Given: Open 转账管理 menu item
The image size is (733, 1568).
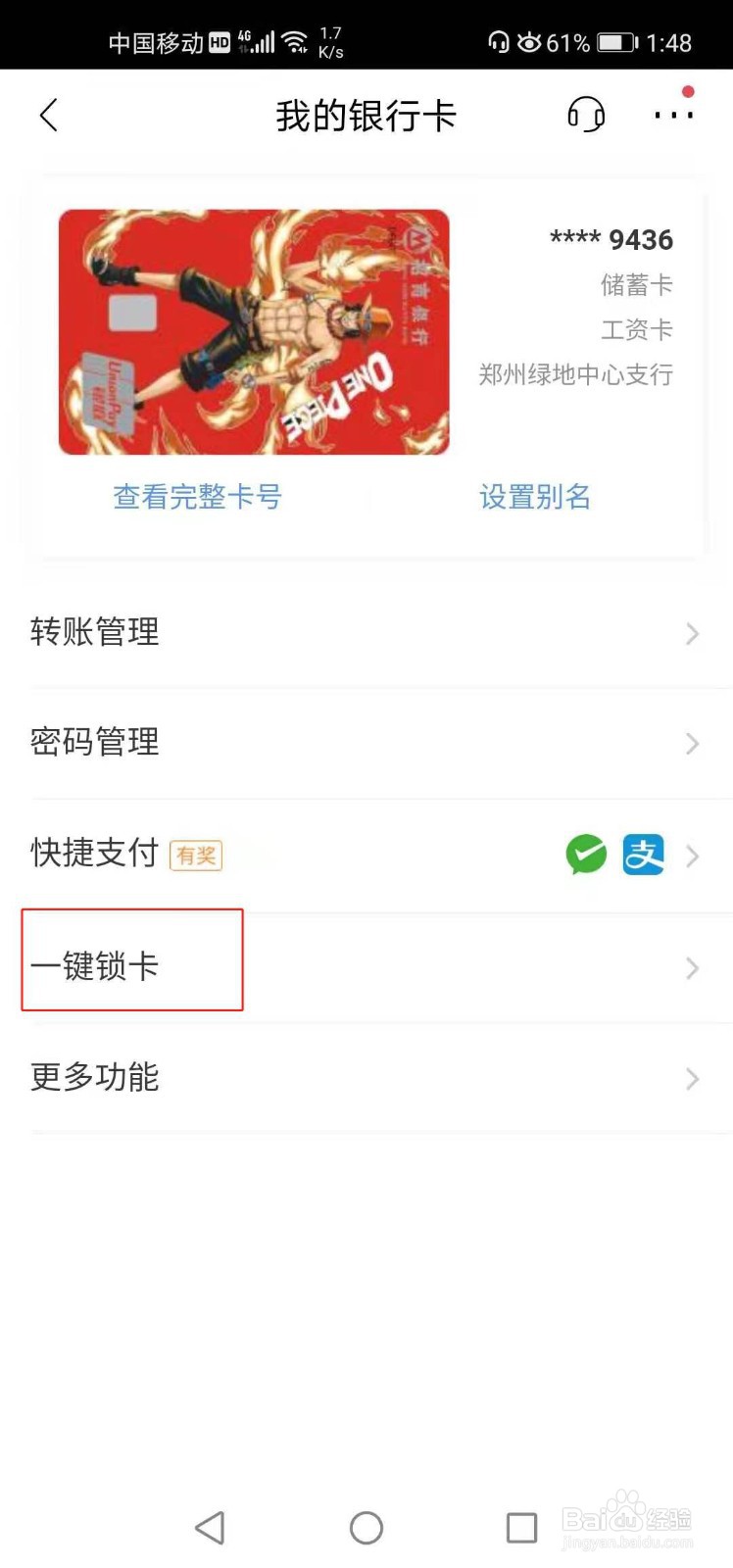Looking at the screenshot, I should click(x=366, y=632).
